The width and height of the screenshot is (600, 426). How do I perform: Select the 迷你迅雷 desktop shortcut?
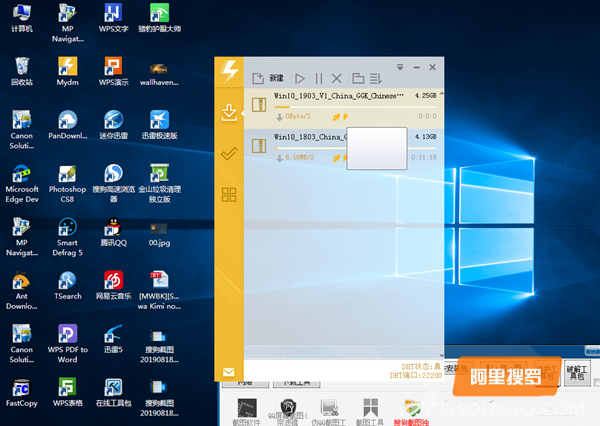[114, 125]
